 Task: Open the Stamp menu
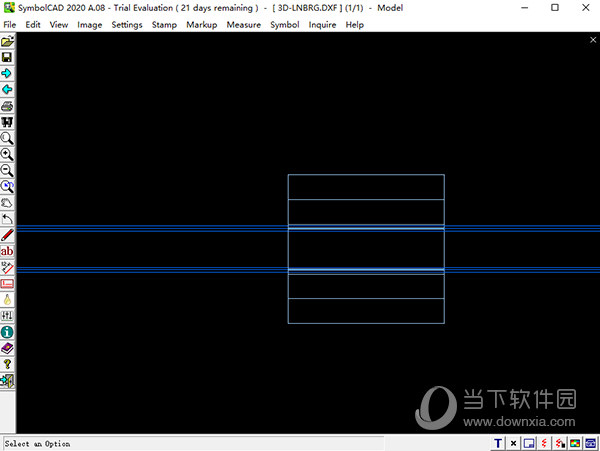pos(164,24)
